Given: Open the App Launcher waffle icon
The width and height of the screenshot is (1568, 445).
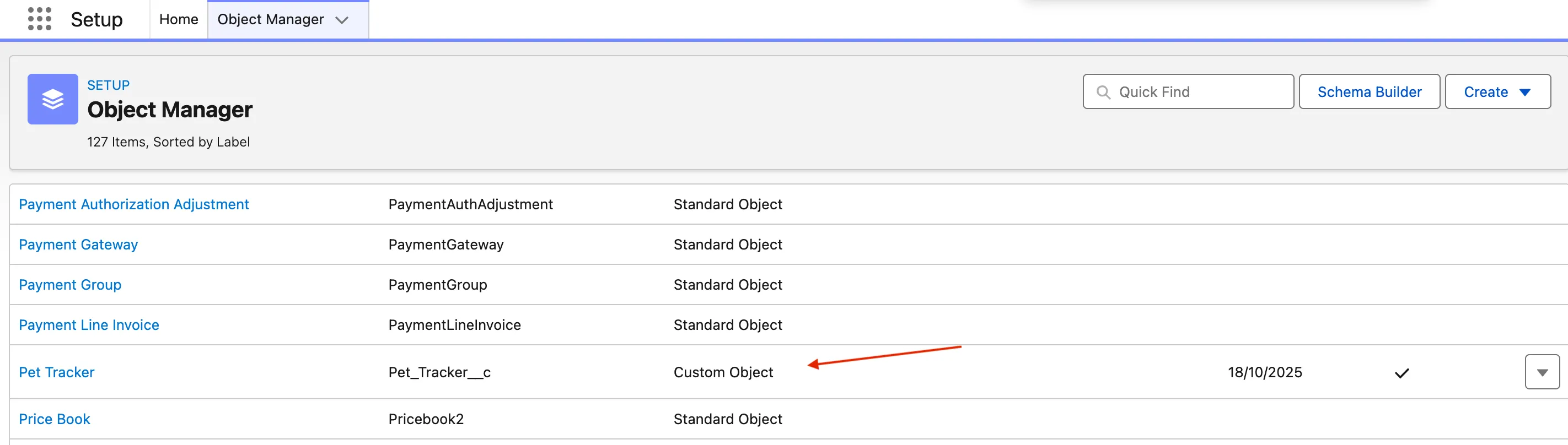Looking at the screenshot, I should pyautogui.click(x=39, y=19).
